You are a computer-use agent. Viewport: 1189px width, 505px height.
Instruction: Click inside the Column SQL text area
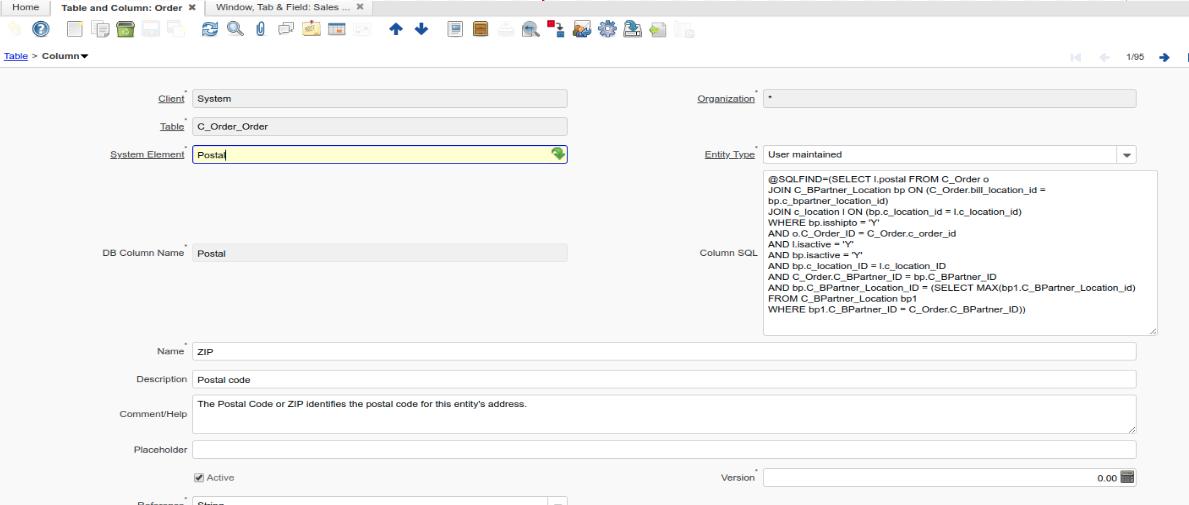tap(960, 252)
